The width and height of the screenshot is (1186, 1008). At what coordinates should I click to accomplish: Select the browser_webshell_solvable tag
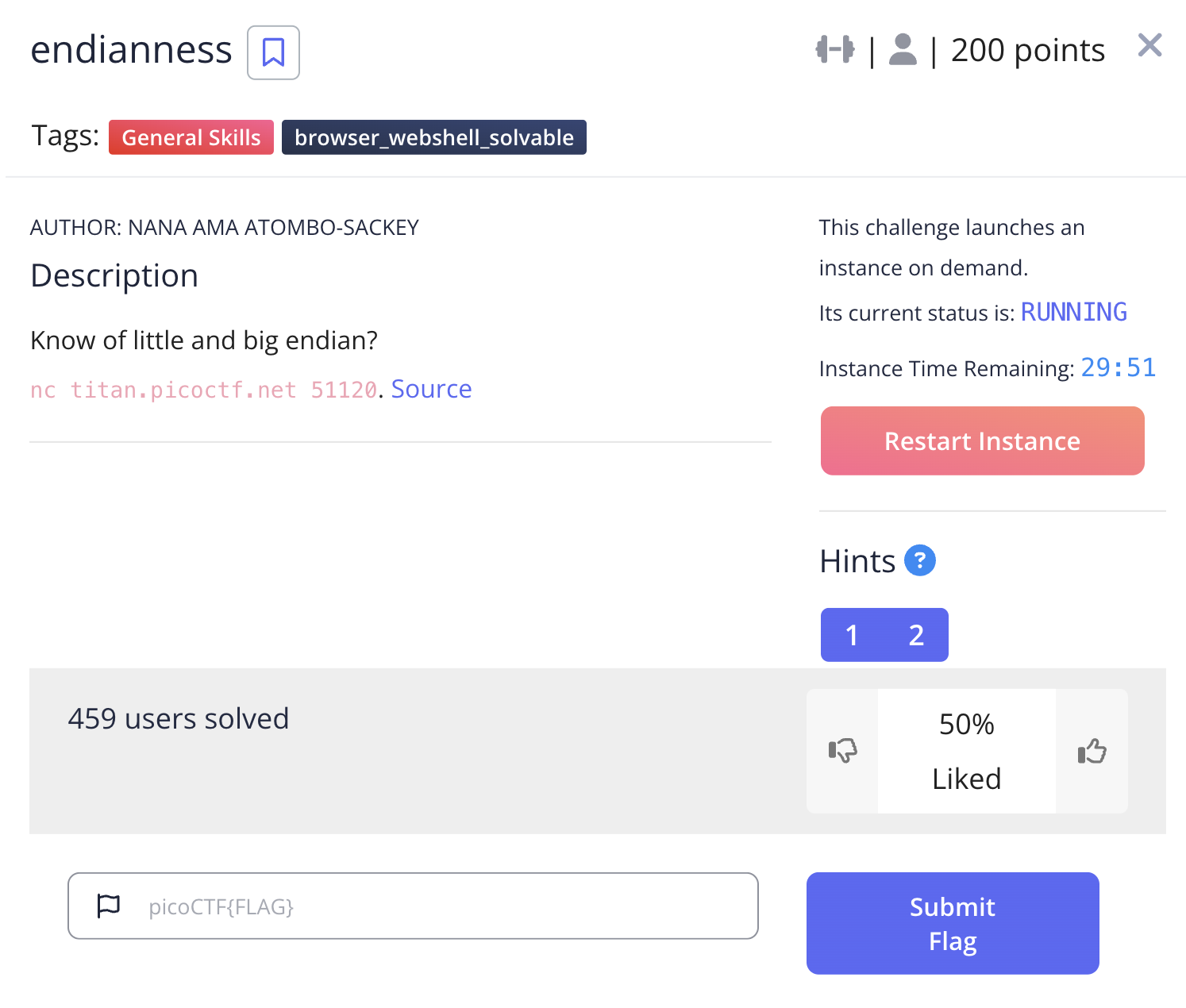pos(433,137)
